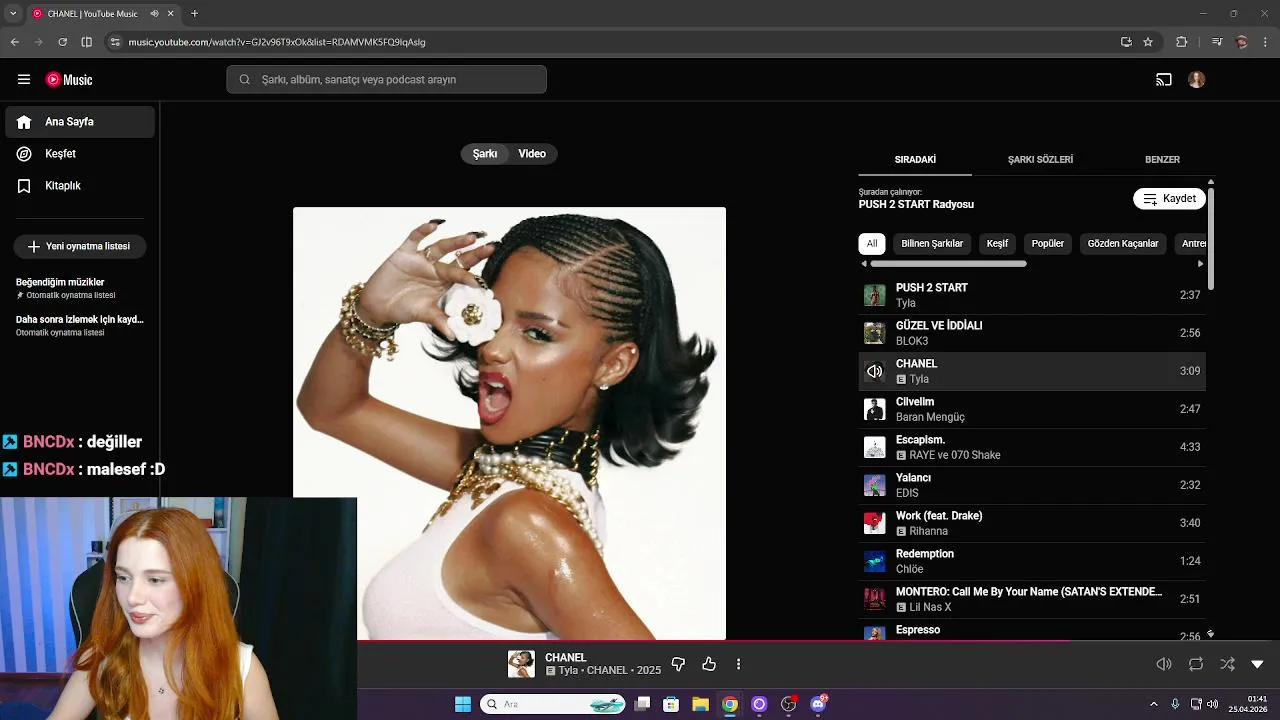Save queue with Kaydet button

coord(1169,199)
